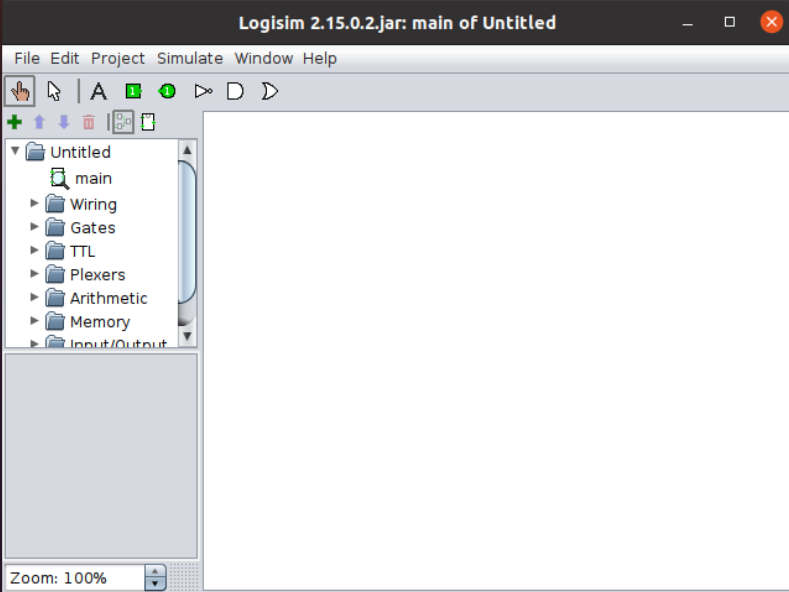Open the Edit menu
Screen dimensions: 789x592
64,58
